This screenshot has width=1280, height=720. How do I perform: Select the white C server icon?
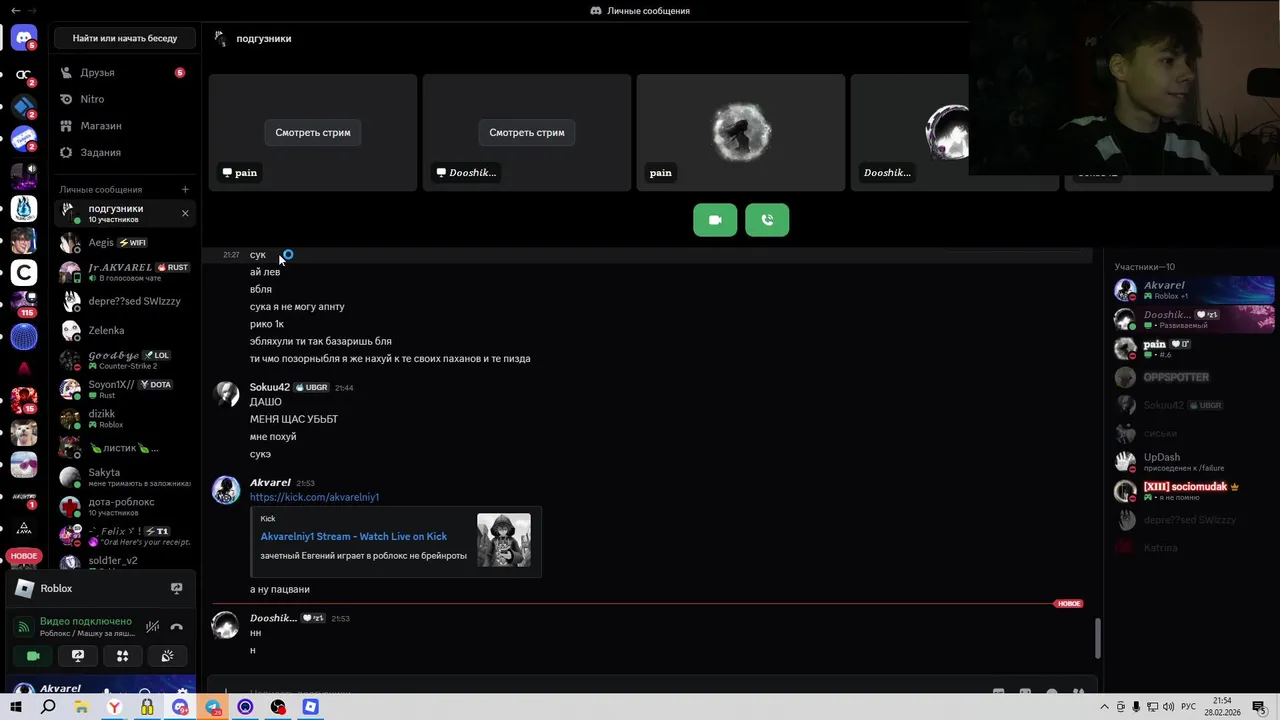click(24, 272)
